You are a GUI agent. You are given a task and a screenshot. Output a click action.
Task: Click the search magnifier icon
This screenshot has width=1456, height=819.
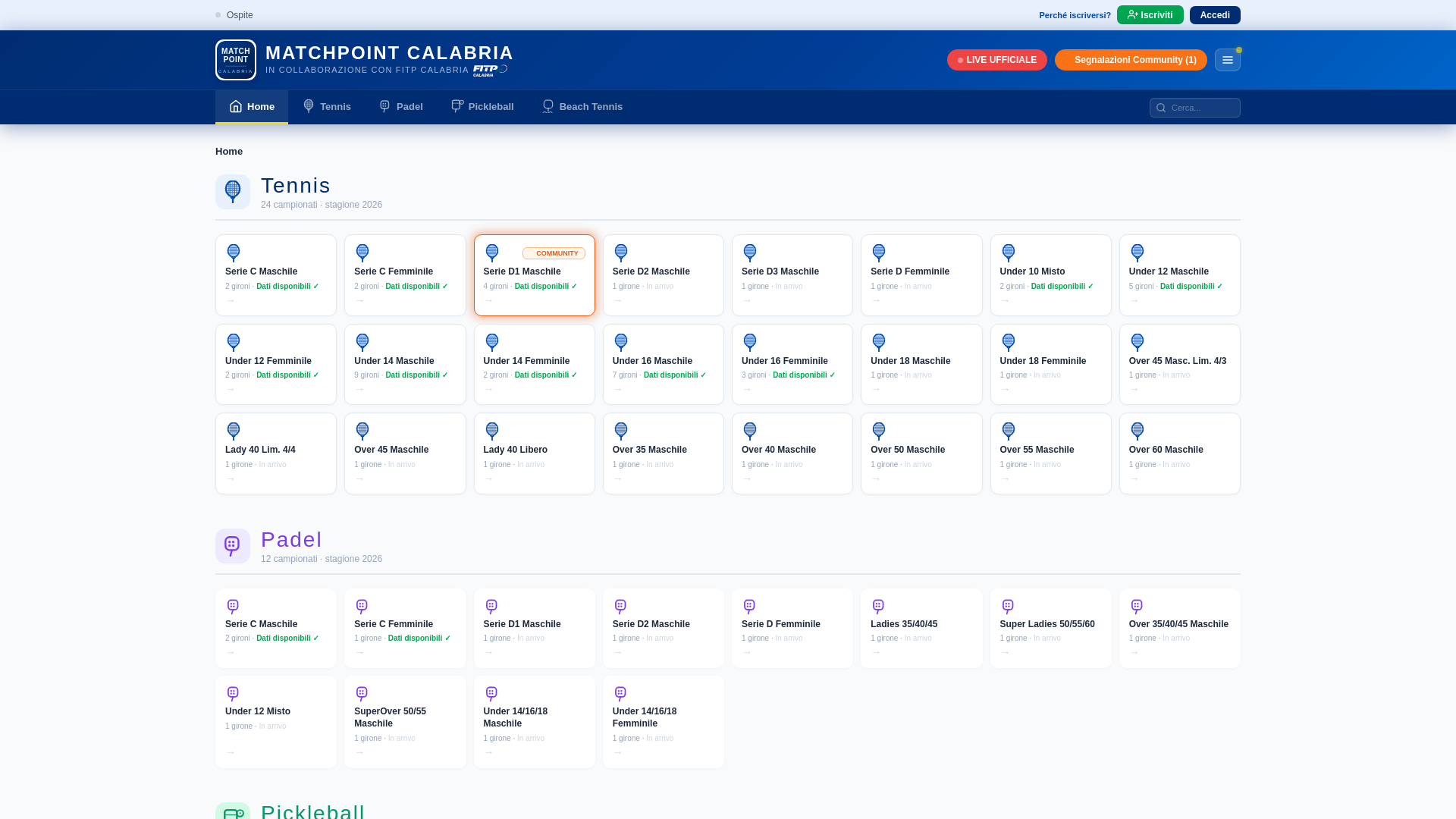coord(1161,108)
